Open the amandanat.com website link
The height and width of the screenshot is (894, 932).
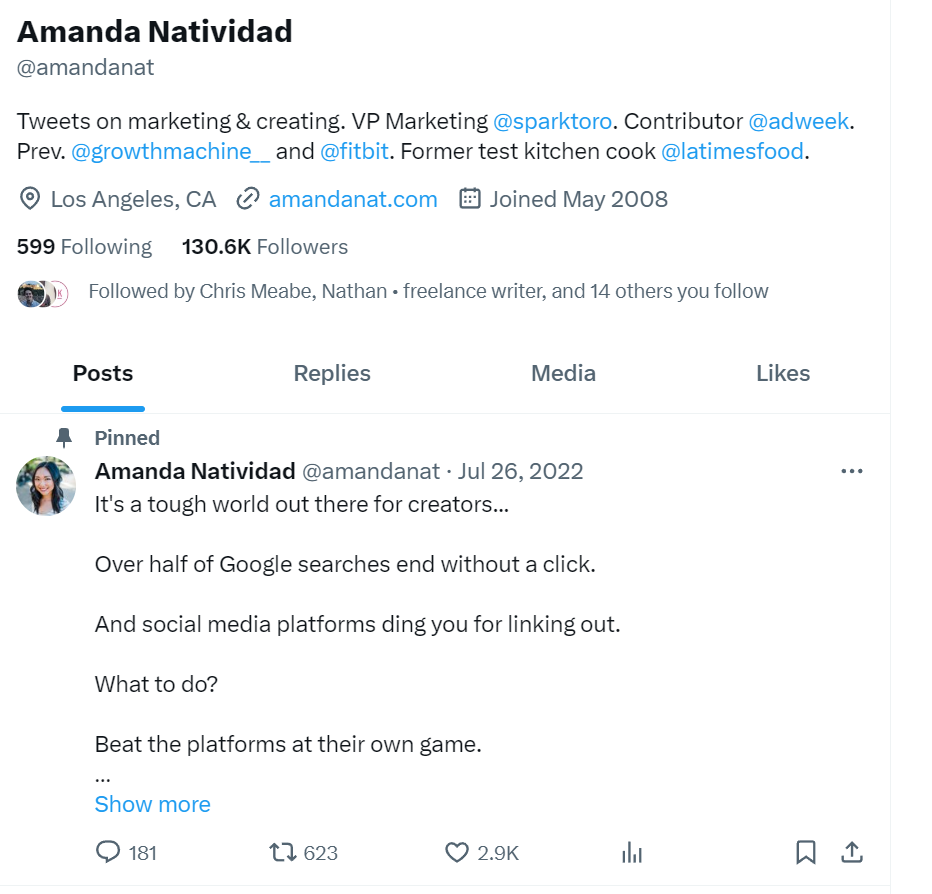pyautogui.click(x=353, y=199)
